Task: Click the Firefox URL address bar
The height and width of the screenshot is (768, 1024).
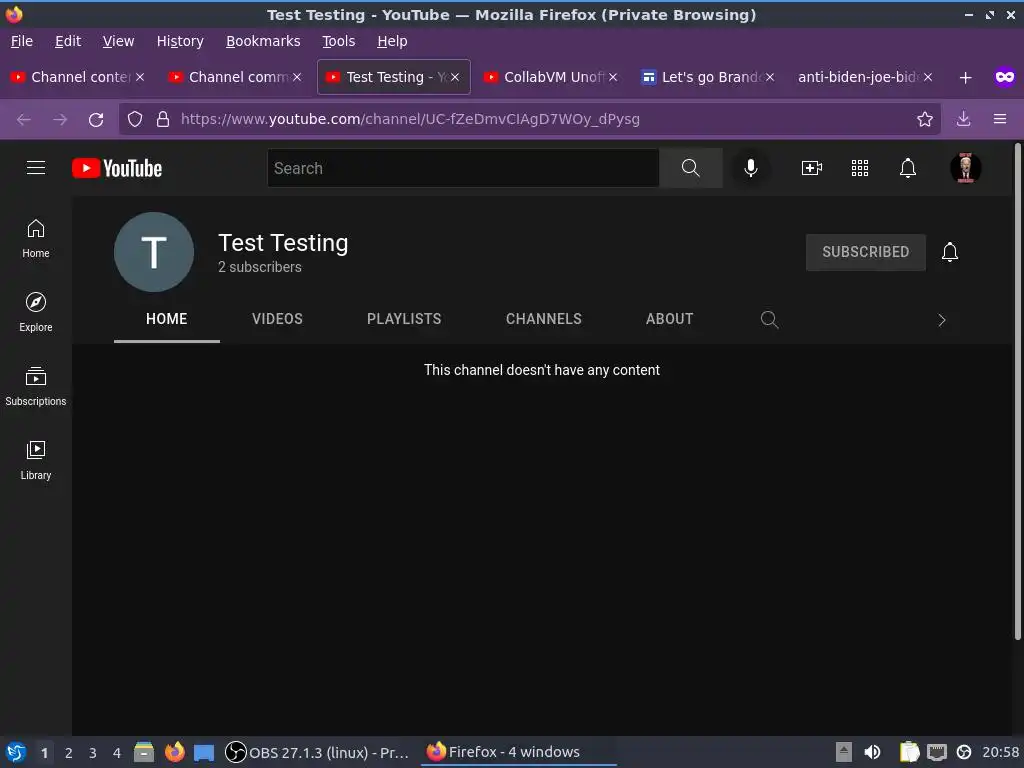Action: point(529,119)
